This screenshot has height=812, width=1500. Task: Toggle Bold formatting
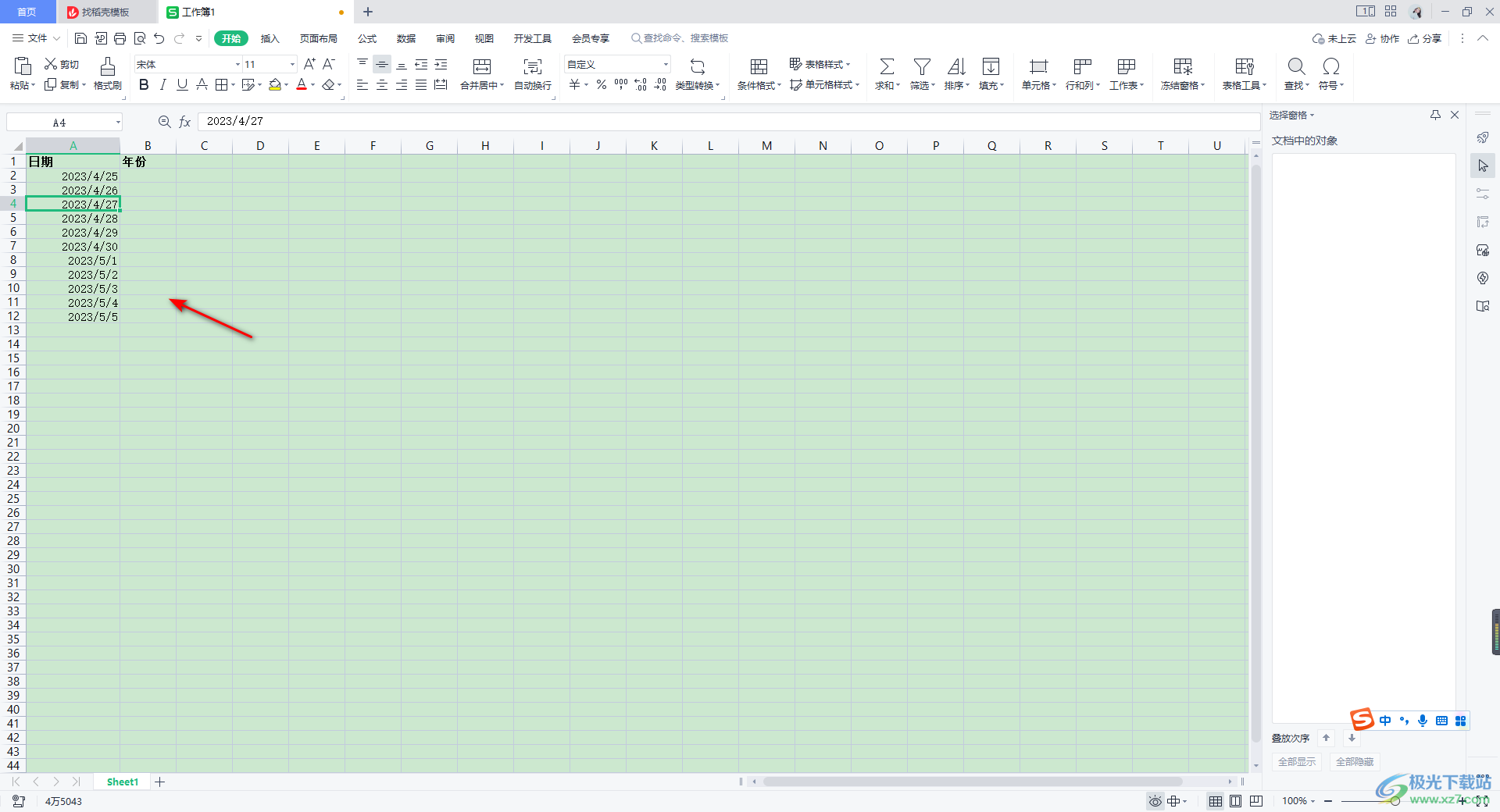[144, 84]
